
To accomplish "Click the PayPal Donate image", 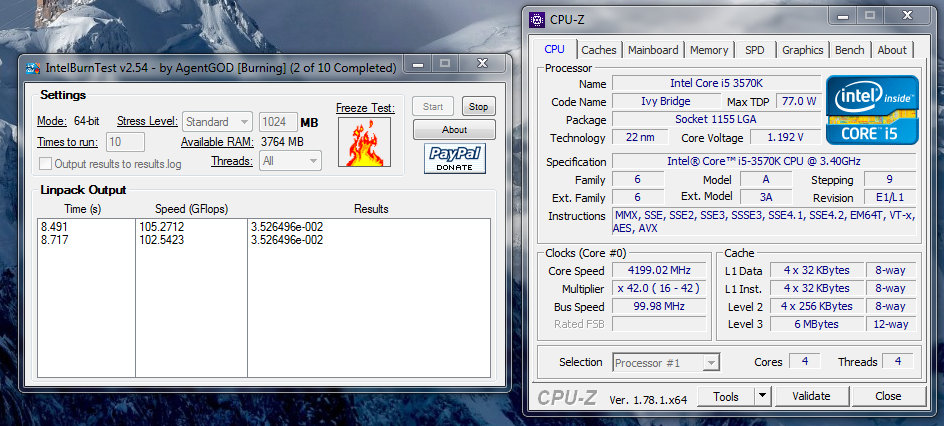I will [x=455, y=159].
